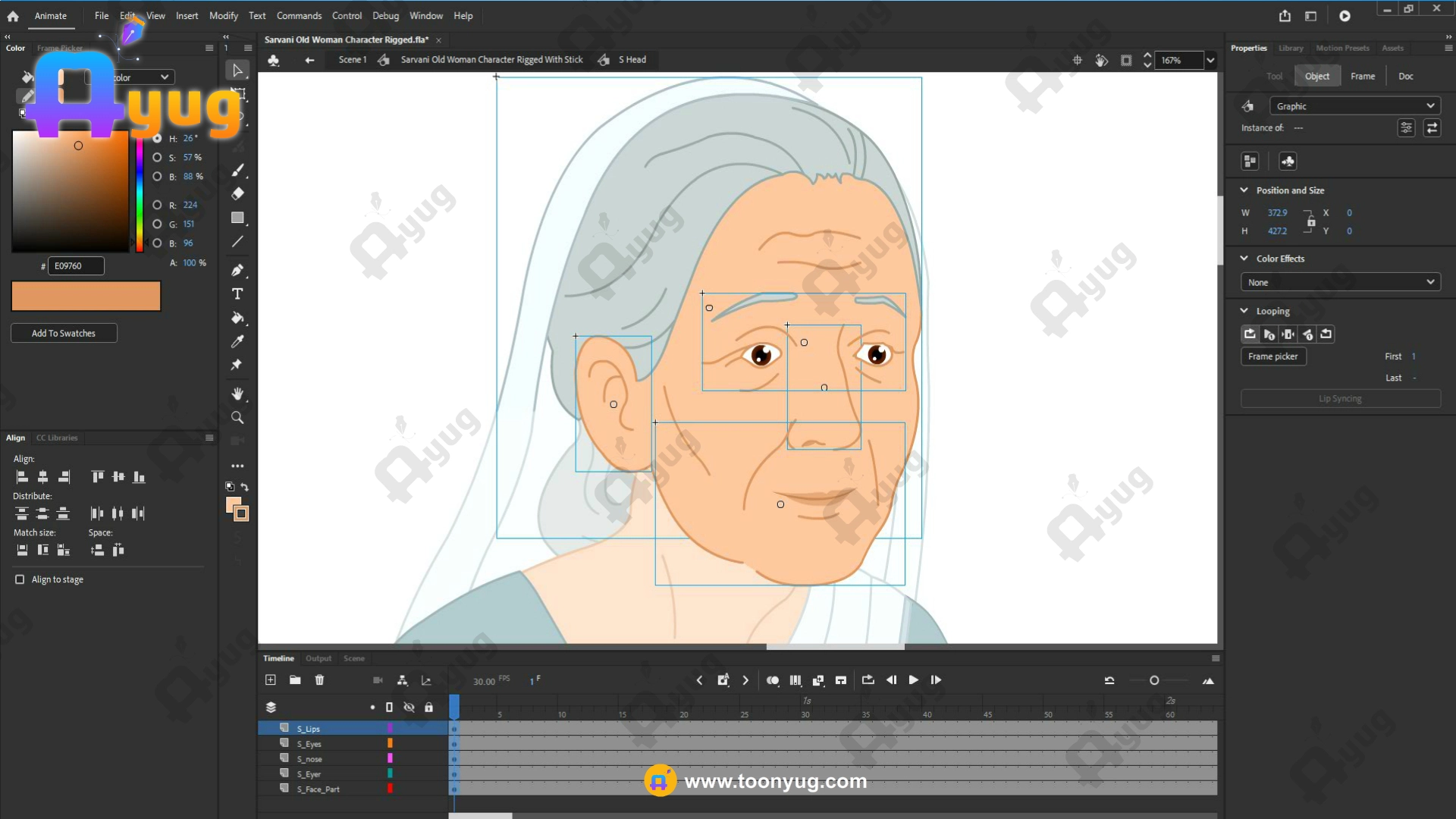The image size is (1456, 819).
Task: Click the new layer icon in timeline
Action: 271,680
